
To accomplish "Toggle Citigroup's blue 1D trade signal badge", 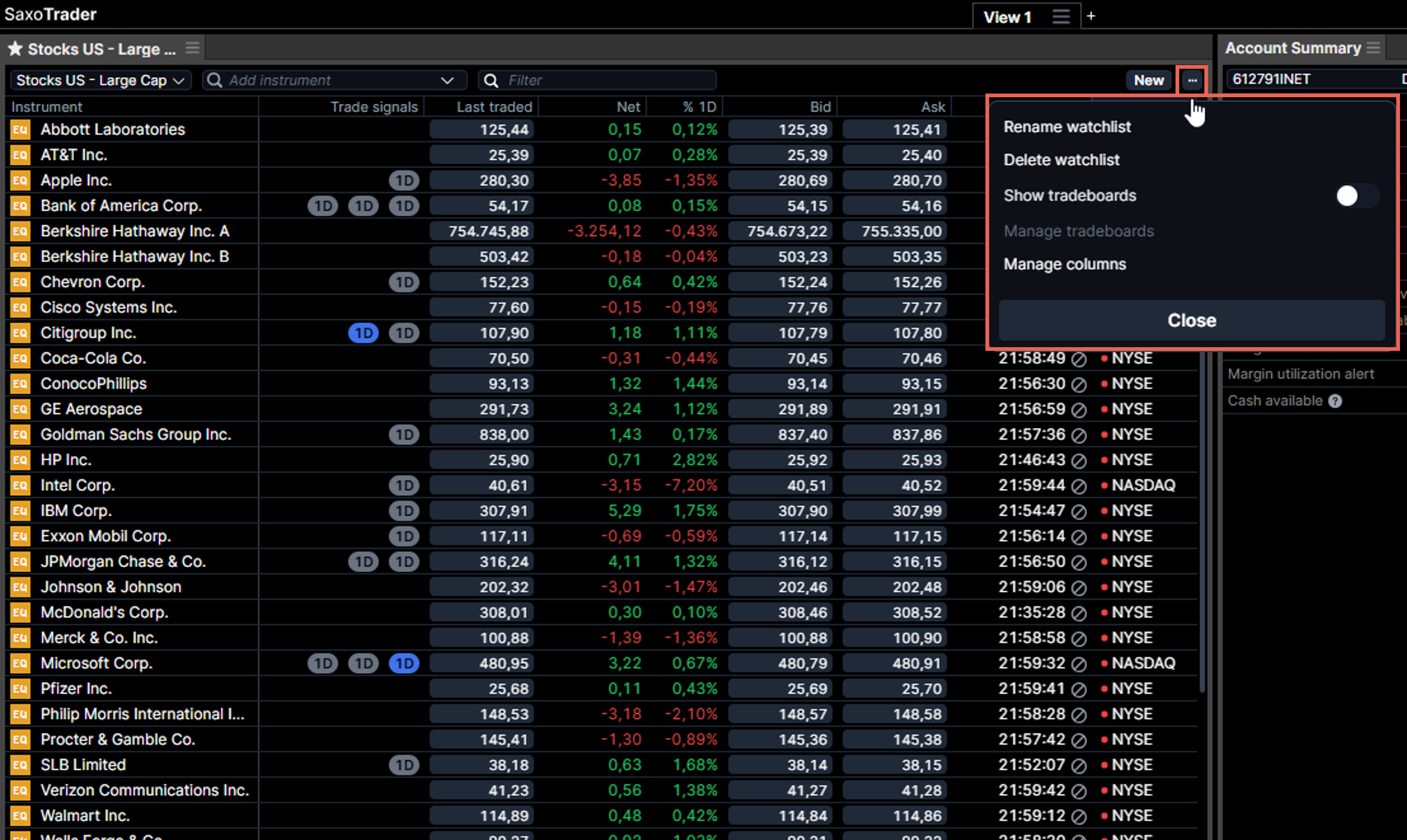I will pyautogui.click(x=363, y=333).
